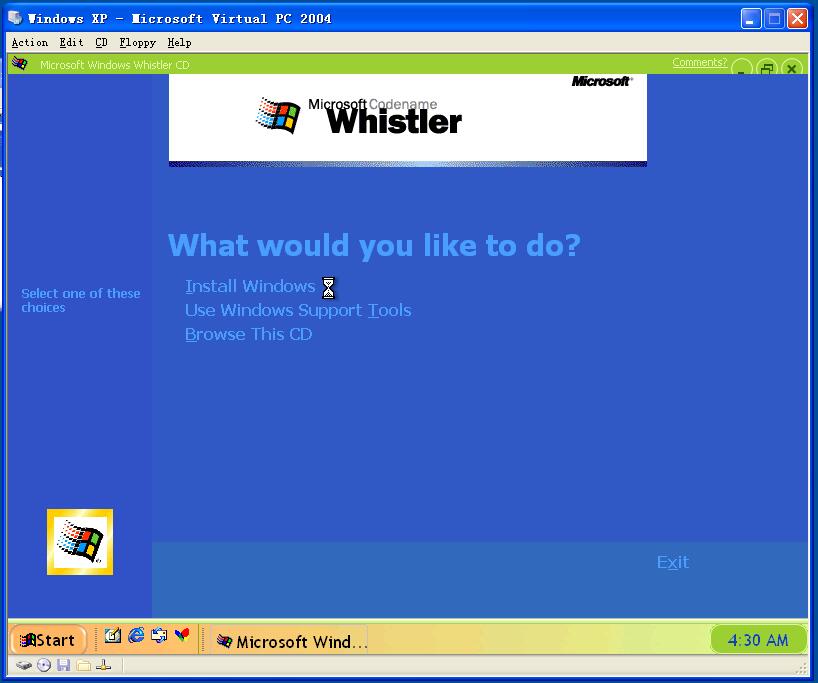The height and width of the screenshot is (683, 818).
Task: Click the CD drive status icon
Action: tap(44, 665)
